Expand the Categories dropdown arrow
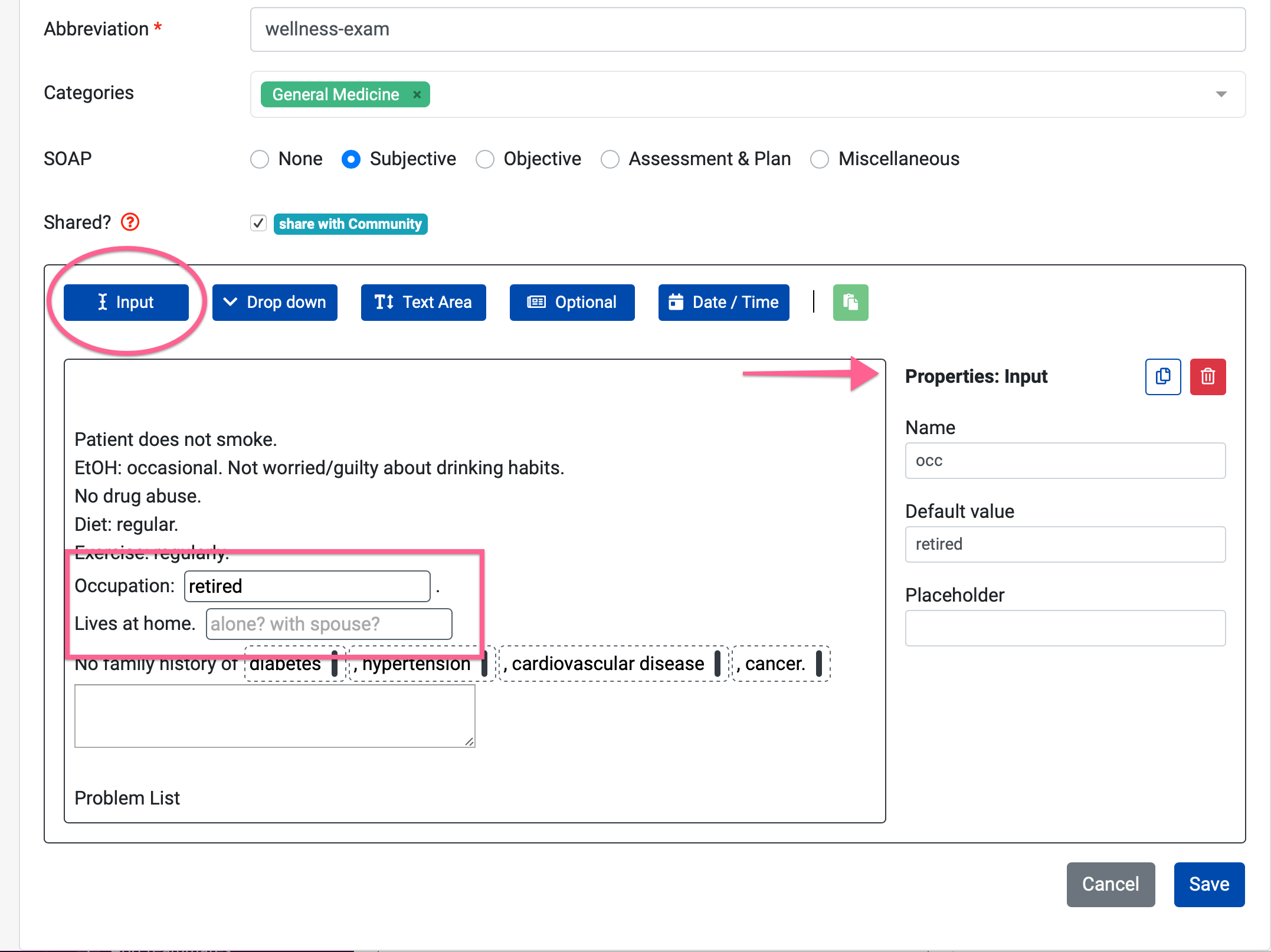1271x952 pixels. [x=1221, y=94]
